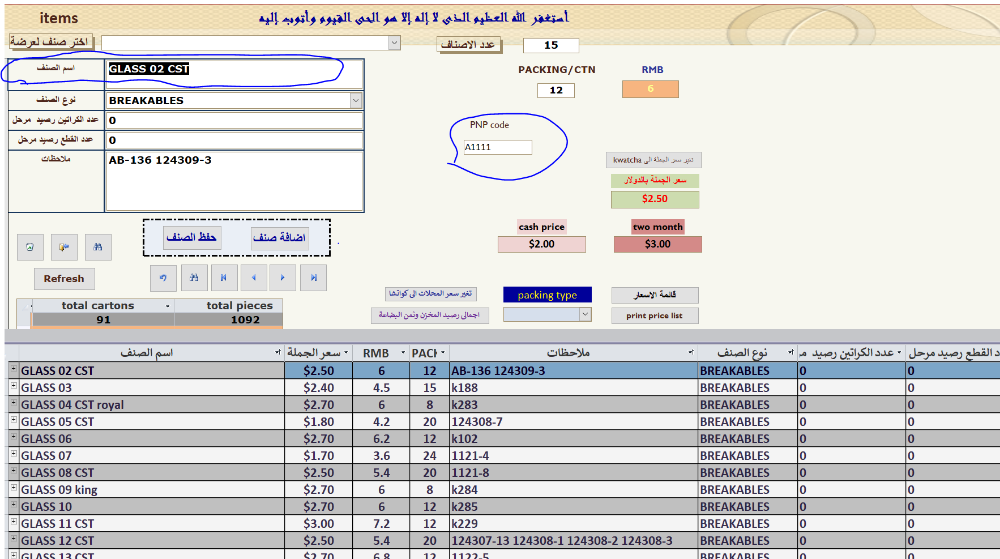Go to previous record arrow icon
This screenshot has height=559, width=1000.
253,277
